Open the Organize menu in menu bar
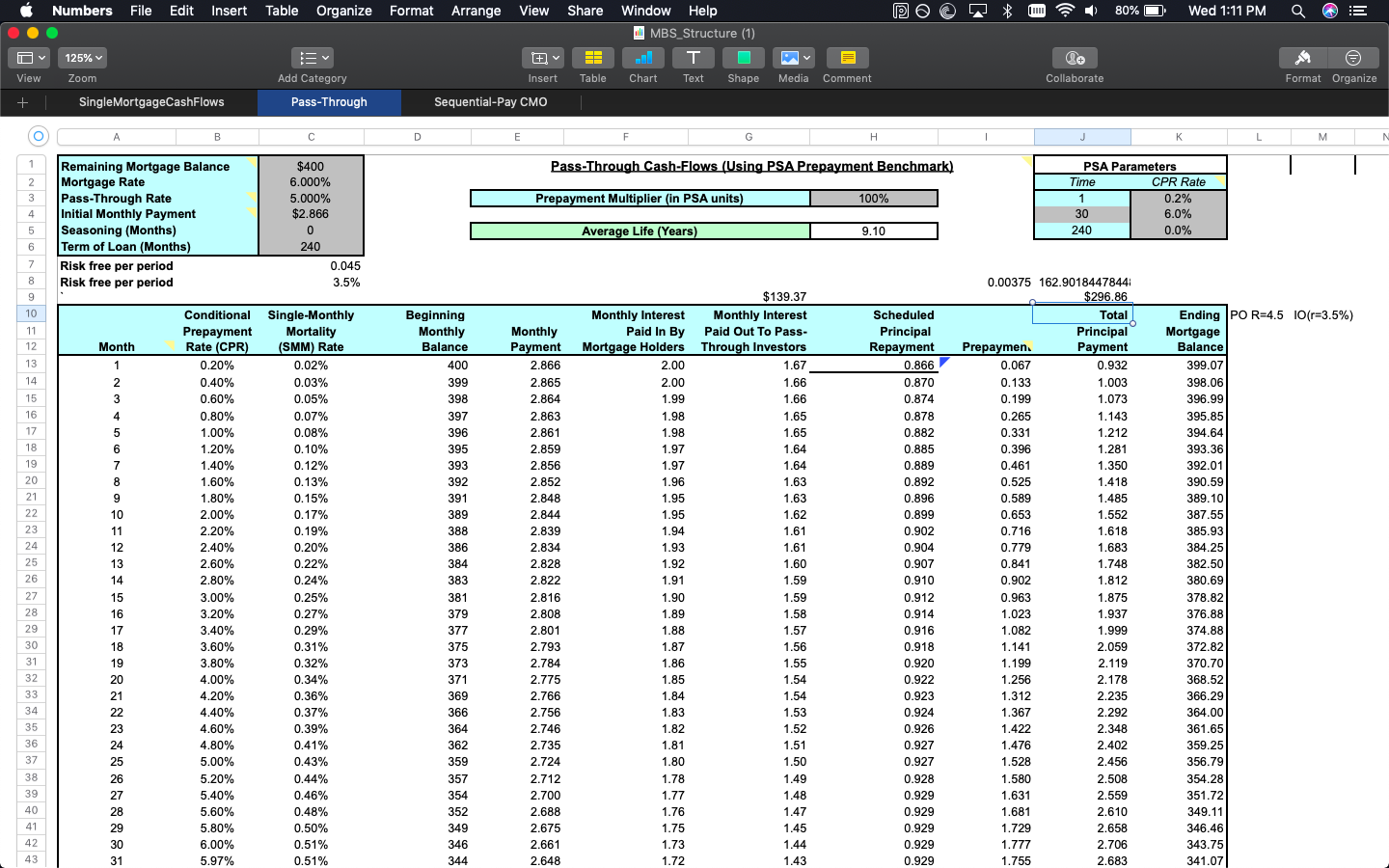The height and width of the screenshot is (868, 1389). click(x=344, y=11)
